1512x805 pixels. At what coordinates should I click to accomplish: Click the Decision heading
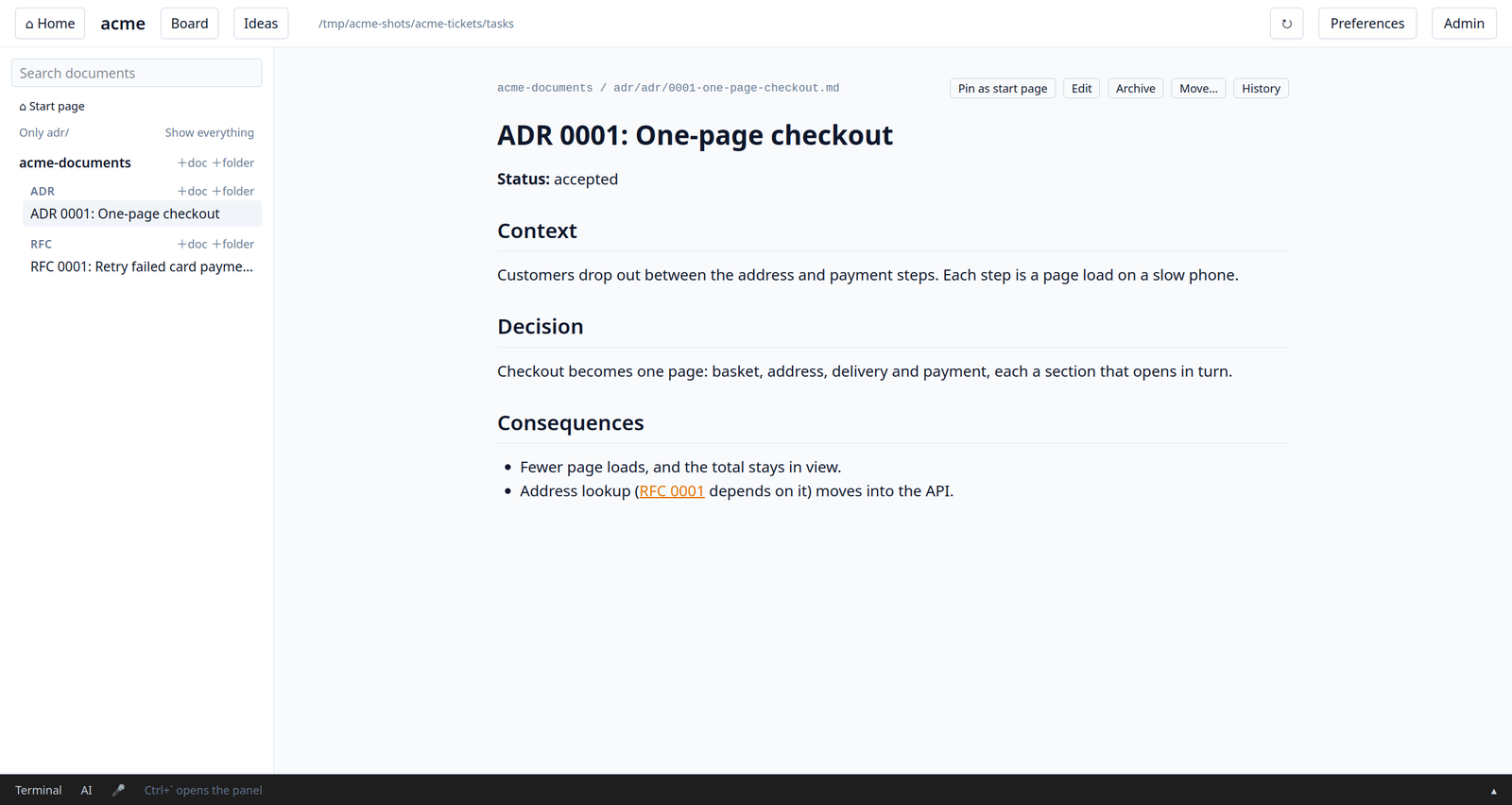click(541, 327)
